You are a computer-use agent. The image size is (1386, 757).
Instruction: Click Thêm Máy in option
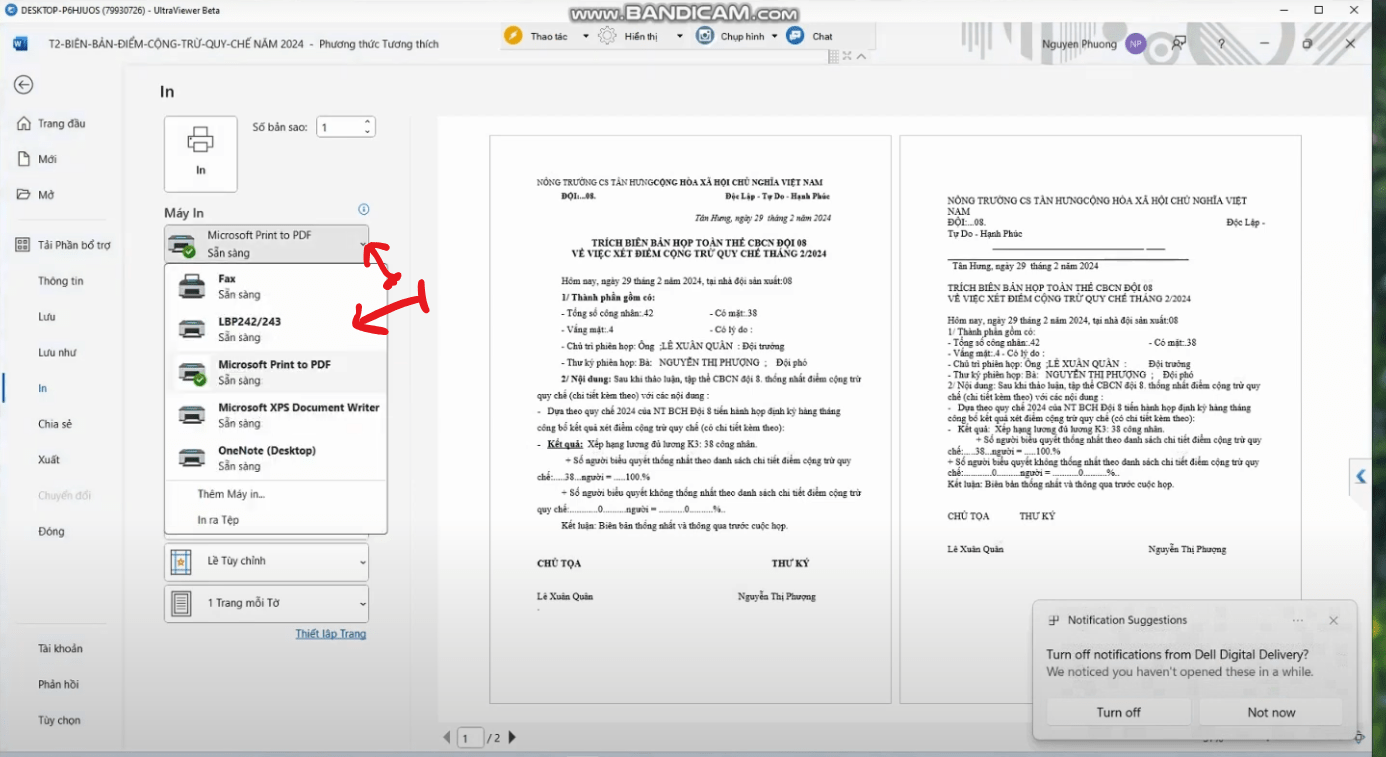click(231, 494)
